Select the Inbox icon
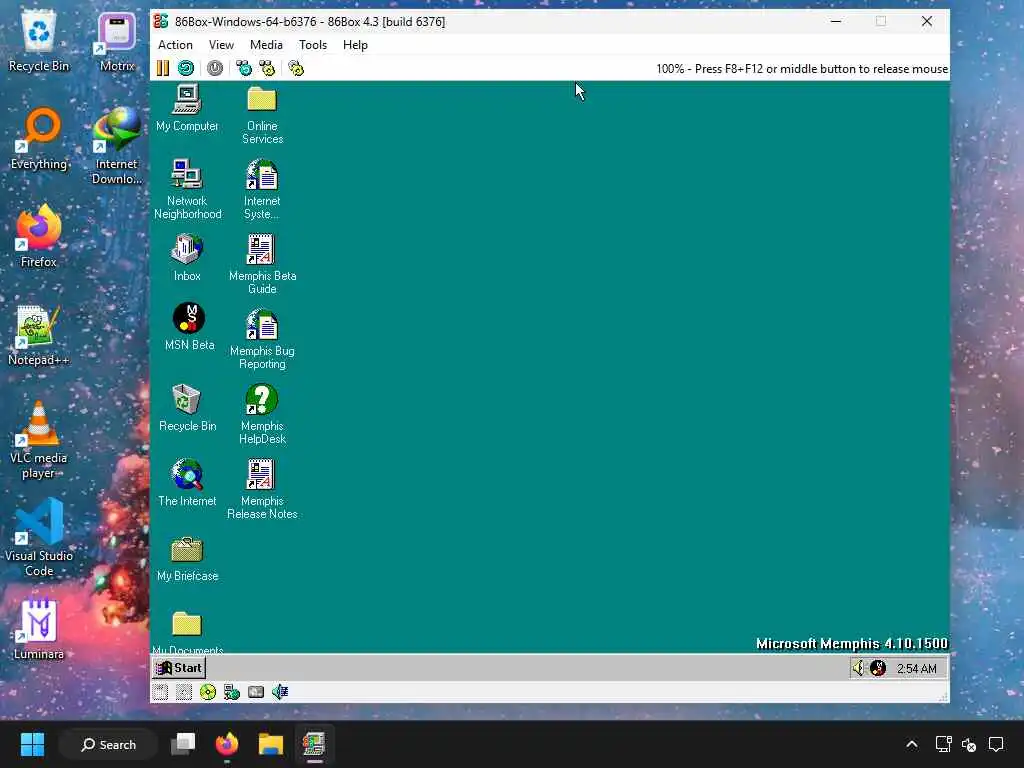Viewport: 1024px width, 768px height. click(x=187, y=258)
